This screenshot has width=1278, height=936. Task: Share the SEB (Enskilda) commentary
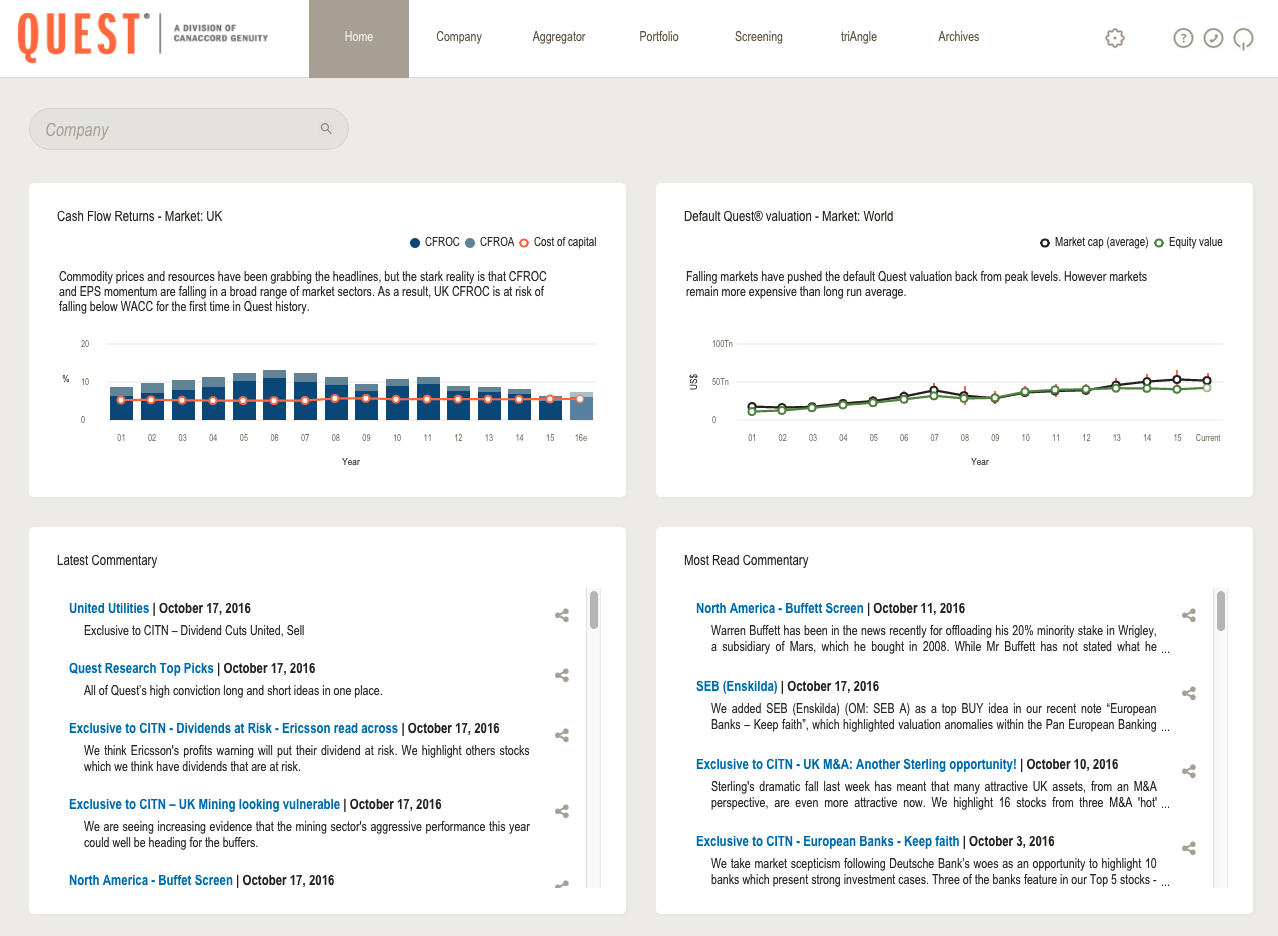(1189, 693)
